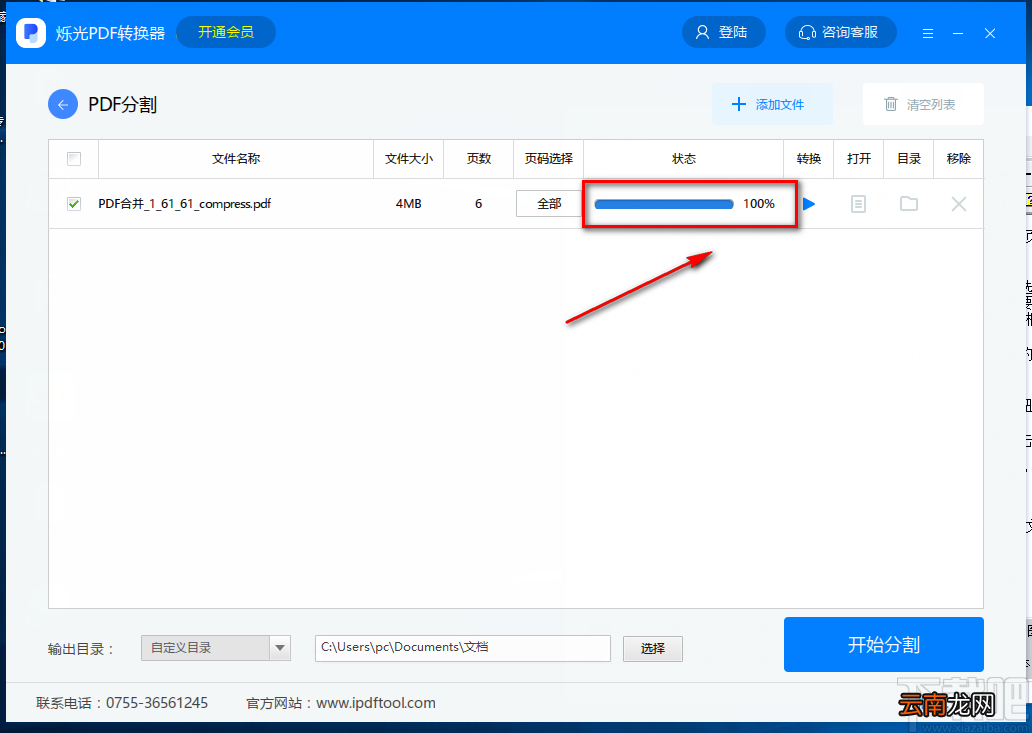Add a file with 添加文件

pyautogui.click(x=772, y=104)
